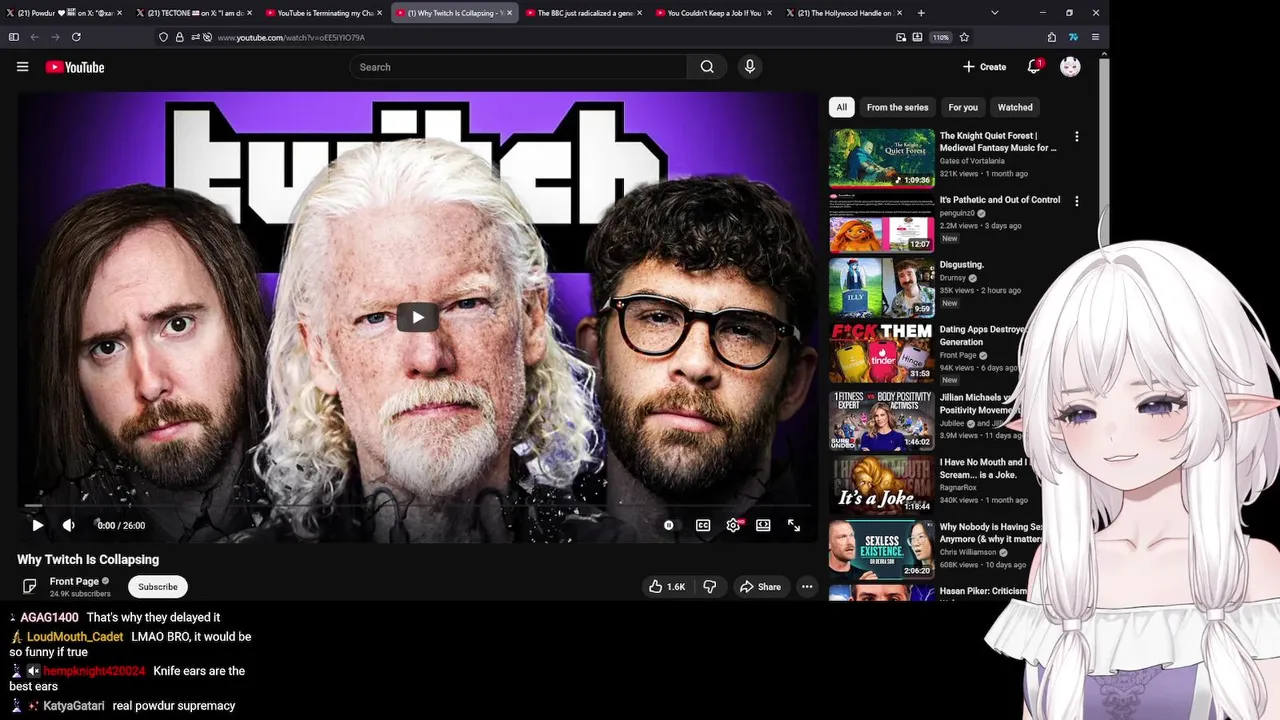Go back to the previous page

coord(34,37)
